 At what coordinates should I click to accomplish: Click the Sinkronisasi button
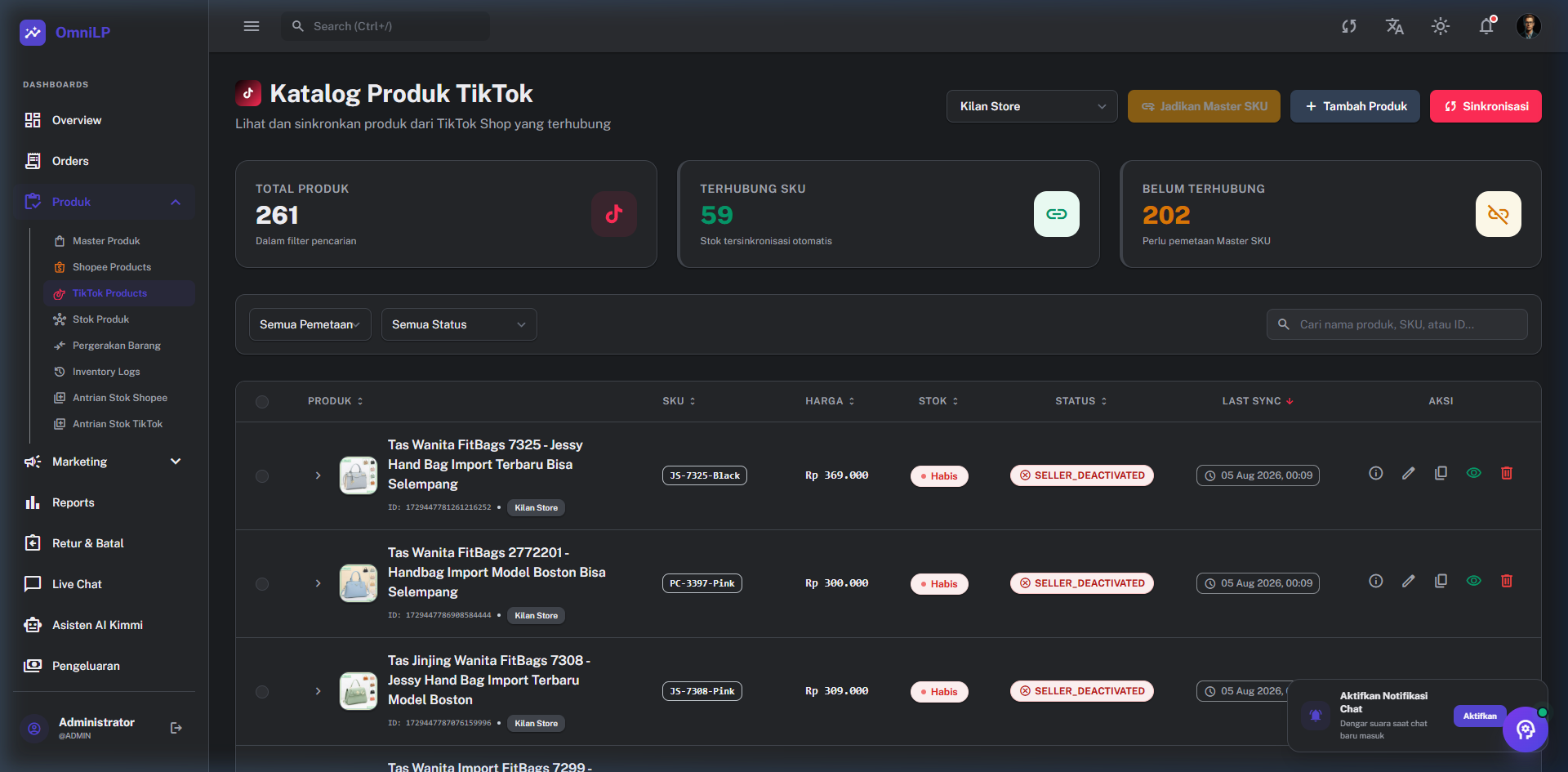[1486, 106]
